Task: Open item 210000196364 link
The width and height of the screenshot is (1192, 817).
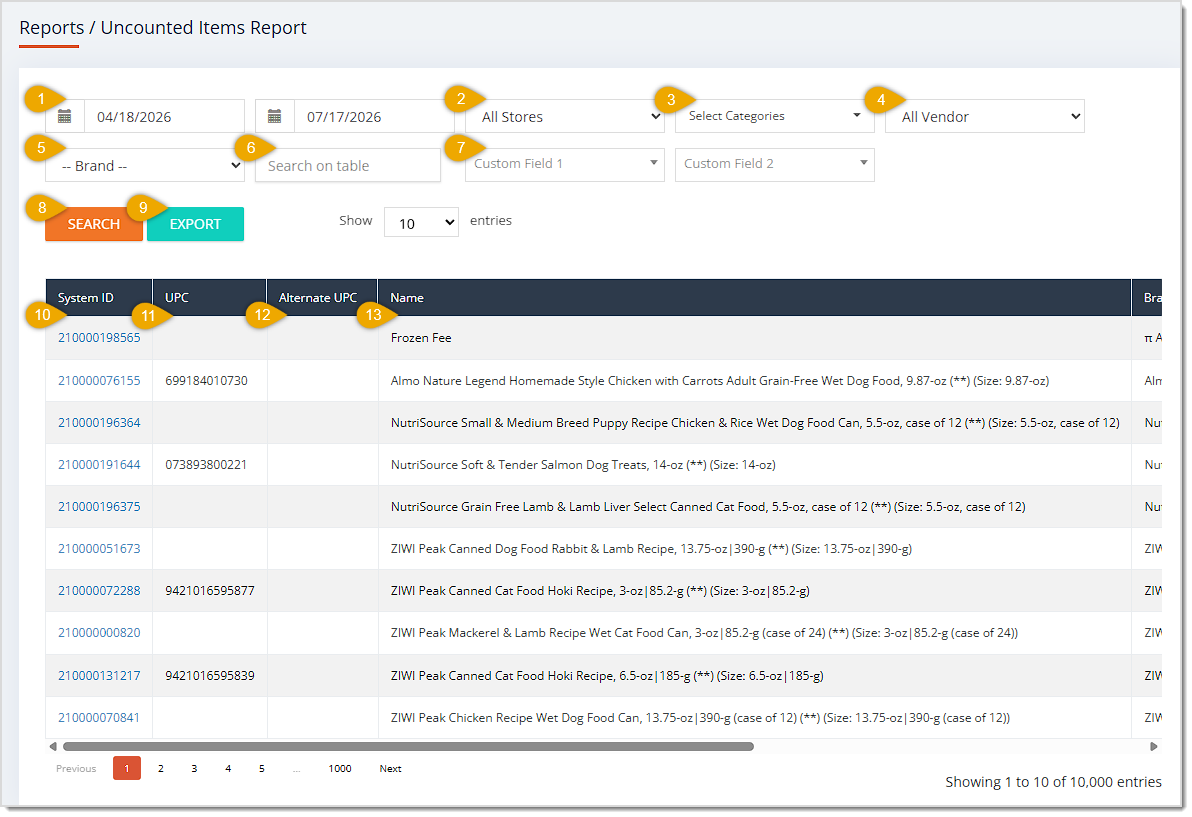Action: point(100,423)
